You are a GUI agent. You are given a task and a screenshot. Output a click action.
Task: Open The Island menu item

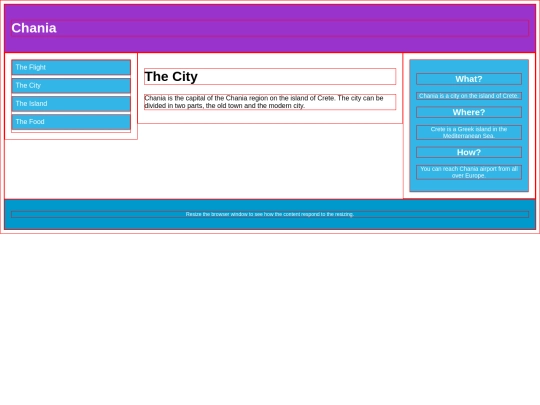(x=71, y=104)
